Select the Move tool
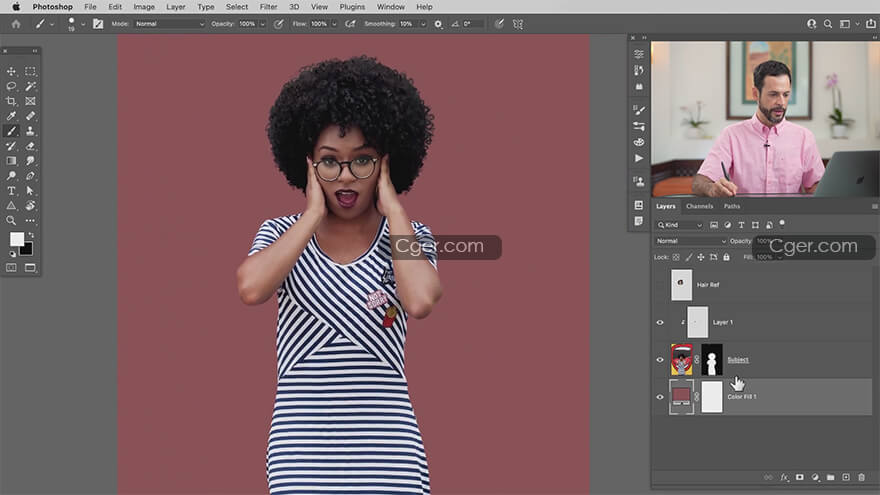The image size is (880, 495). coord(11,71)
